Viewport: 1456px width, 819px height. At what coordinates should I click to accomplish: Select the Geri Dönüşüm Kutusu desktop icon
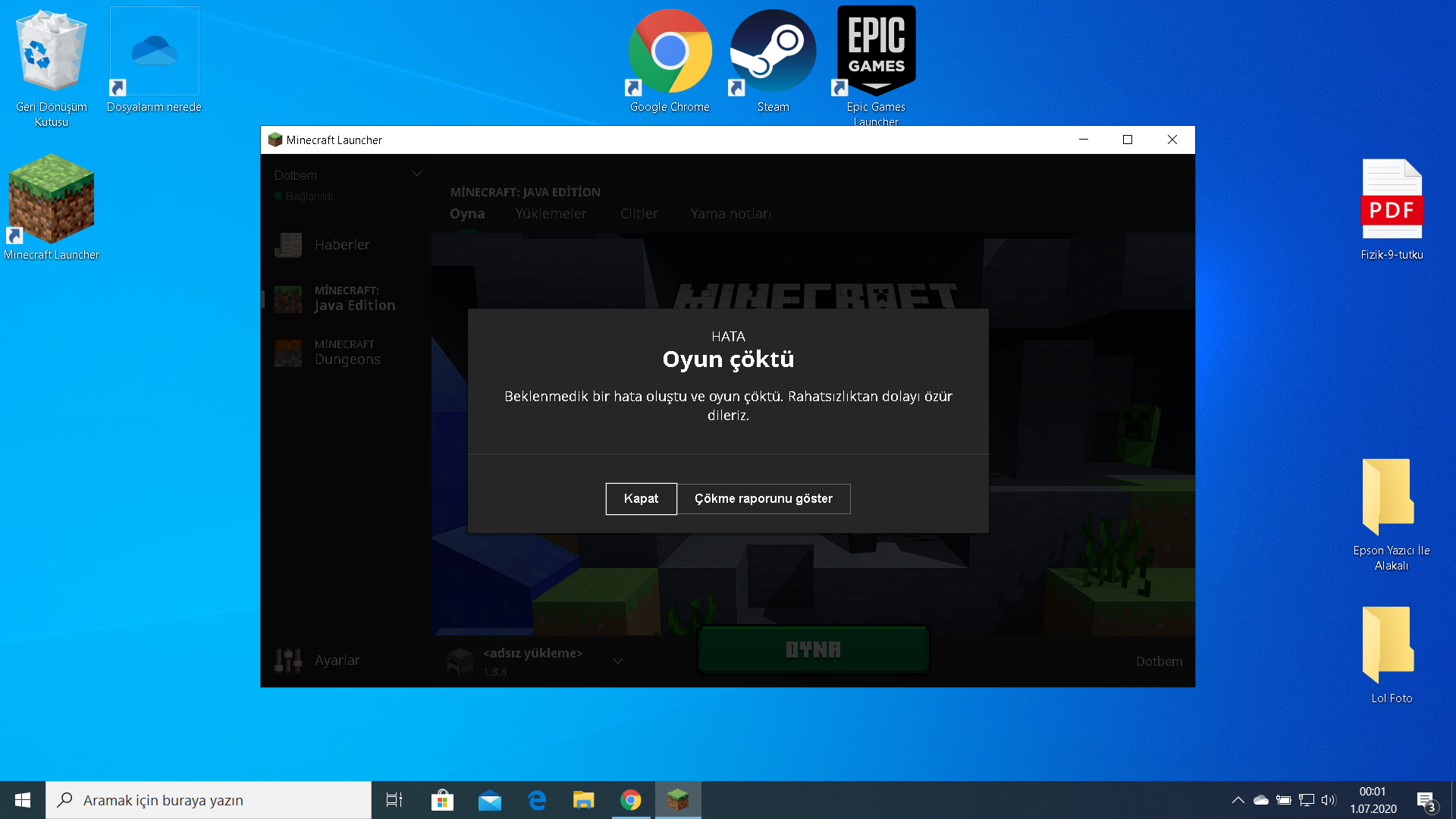[x=52, y=68]
